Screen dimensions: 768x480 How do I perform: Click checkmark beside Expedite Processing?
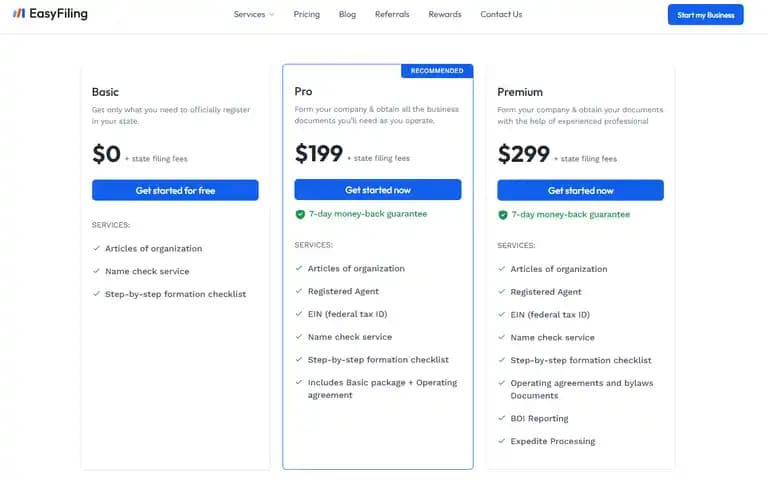[x=502, y=441]
